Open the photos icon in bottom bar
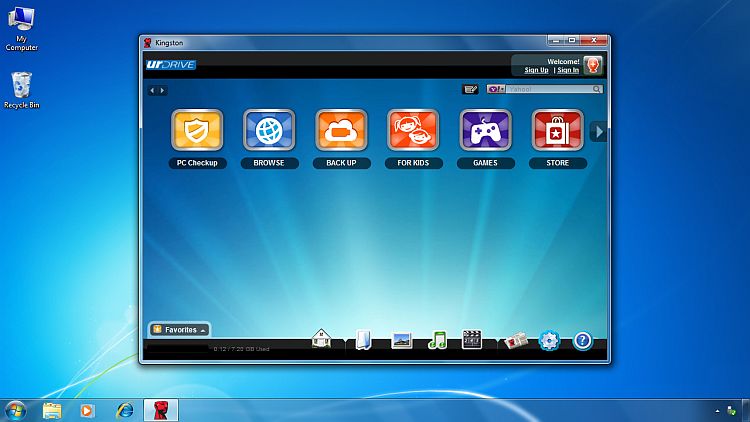Viewport: 750px width, 422px height. click(402, 340)
